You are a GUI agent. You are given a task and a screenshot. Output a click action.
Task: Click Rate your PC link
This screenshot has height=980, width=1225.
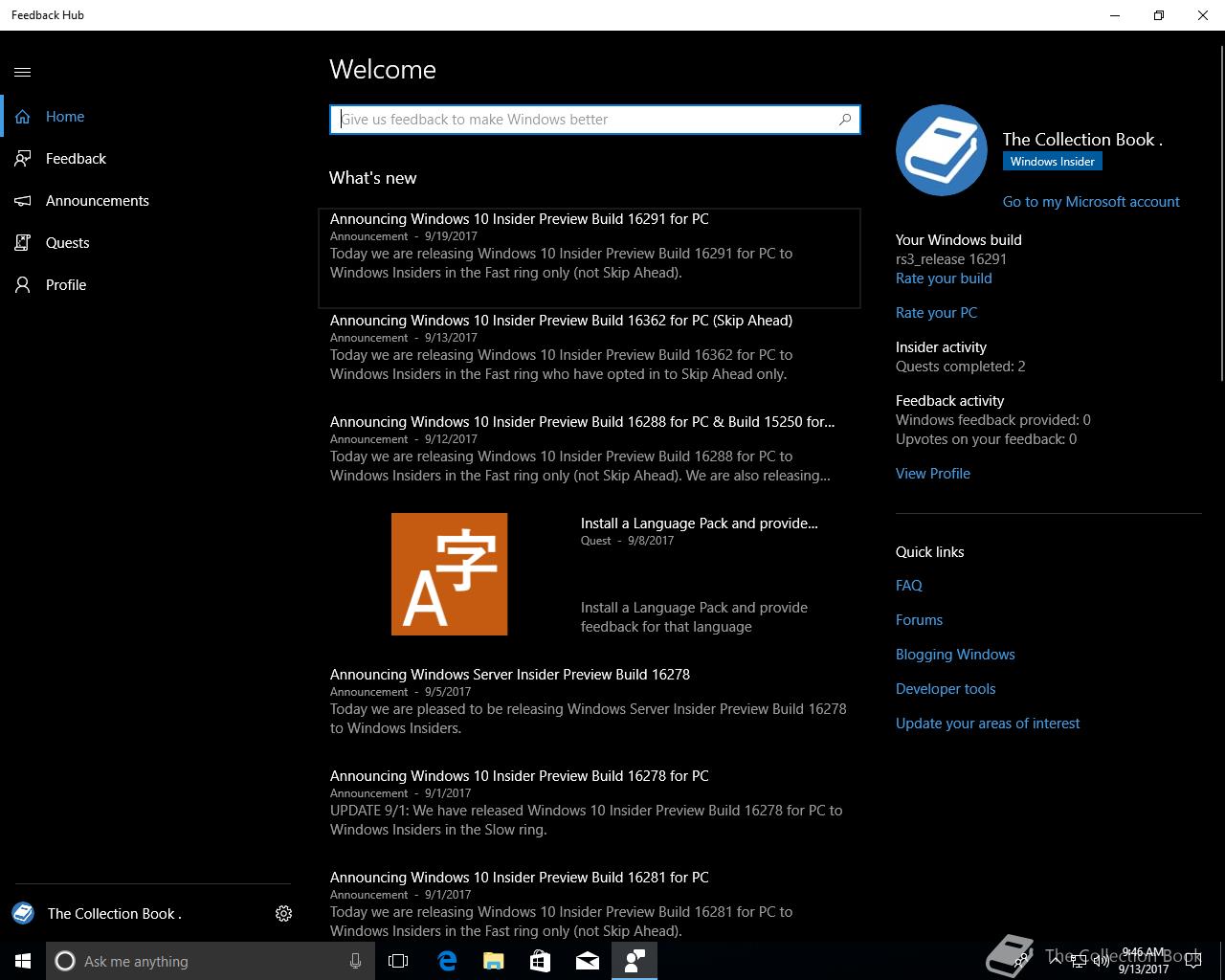click(936, 313)
